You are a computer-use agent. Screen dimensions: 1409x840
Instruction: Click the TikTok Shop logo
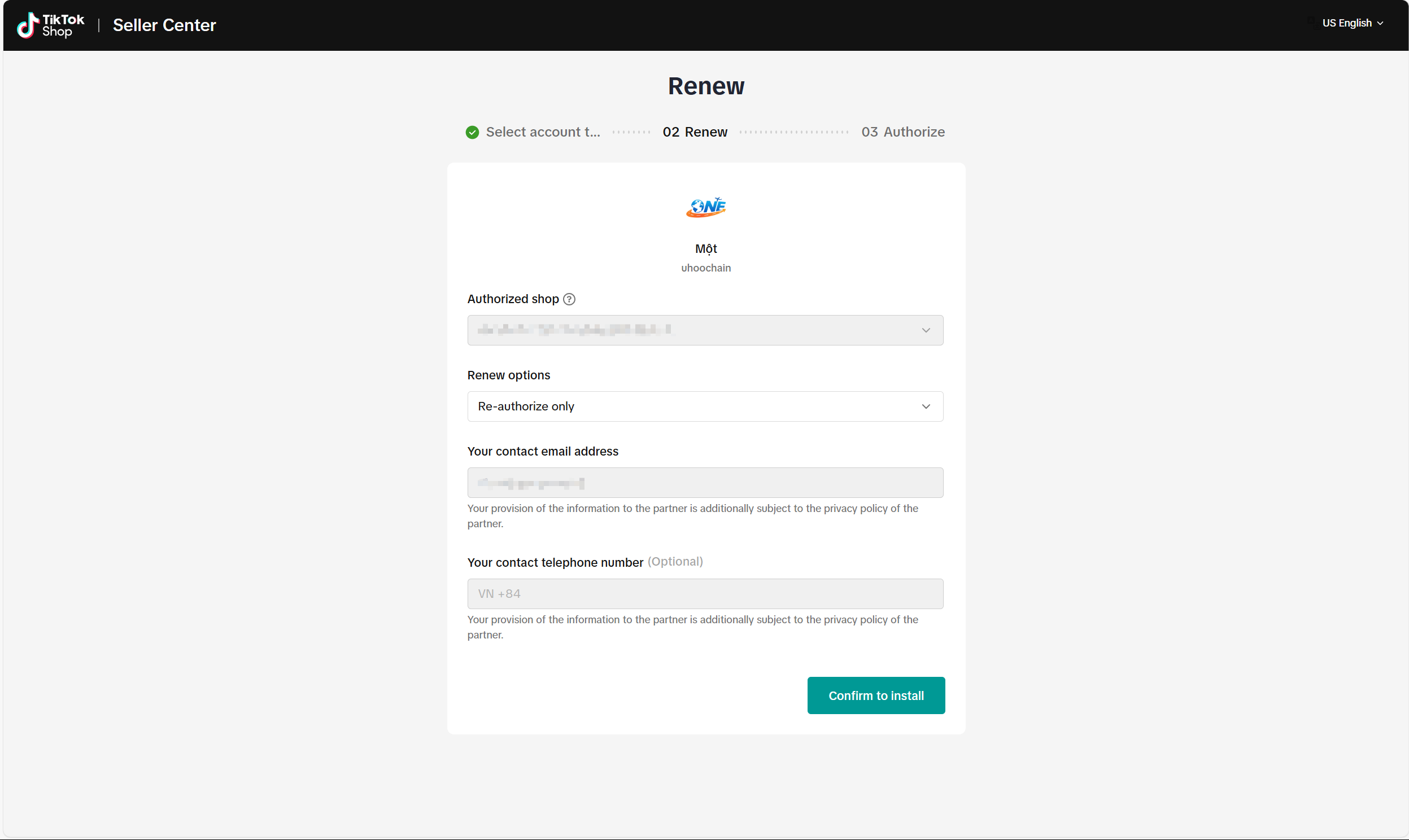(x=50, y=25)
